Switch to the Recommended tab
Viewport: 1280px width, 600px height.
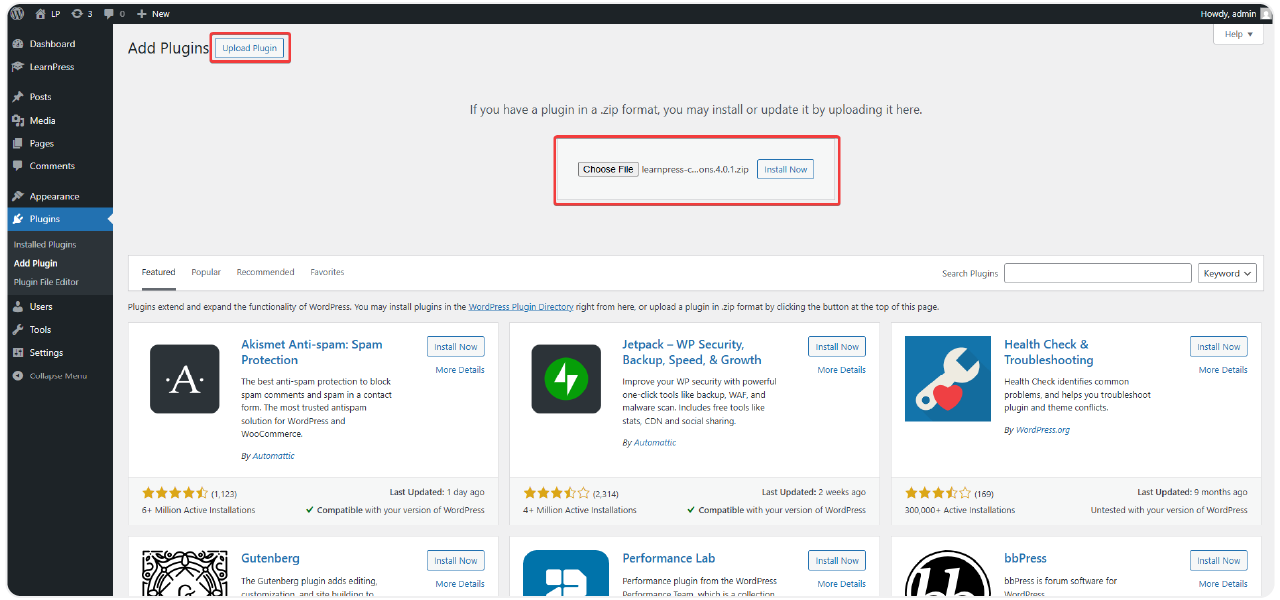266,272
